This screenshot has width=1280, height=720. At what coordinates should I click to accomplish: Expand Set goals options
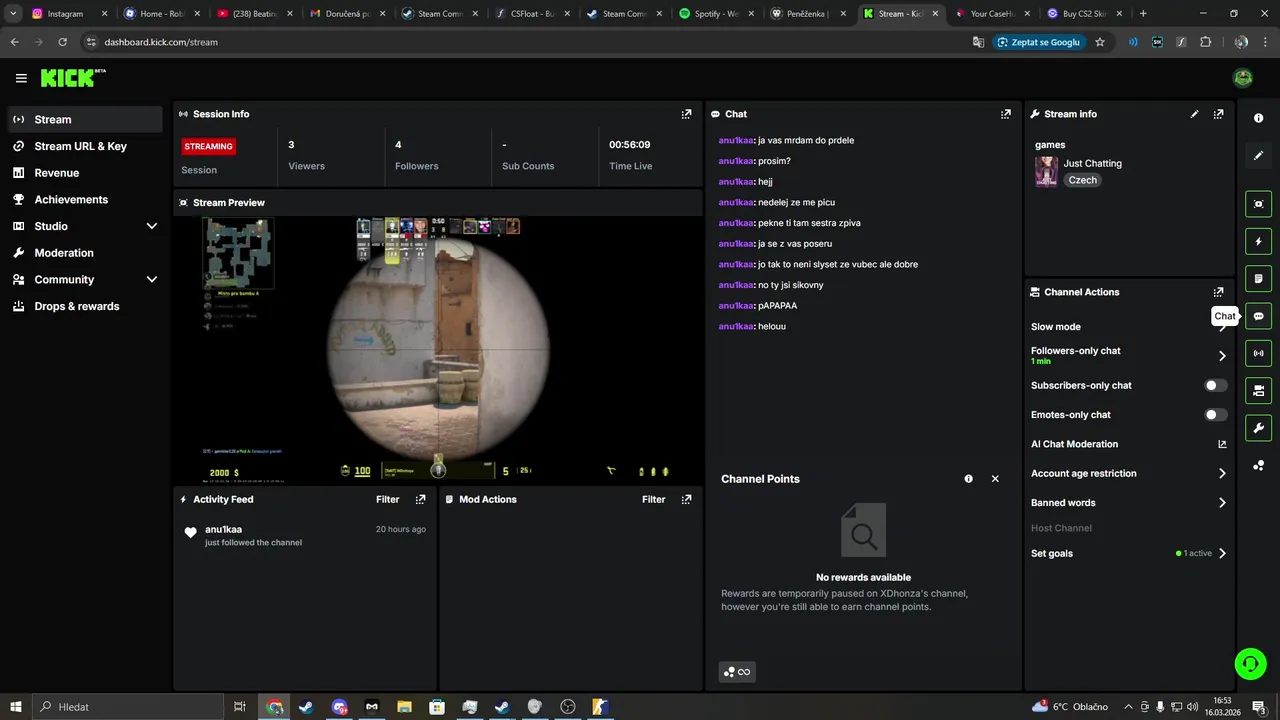click(x=1222, y=553)
